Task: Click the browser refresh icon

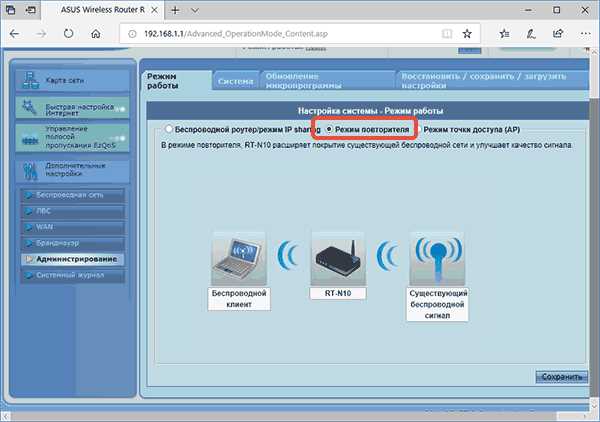Action: pyautogui.click(x=68, y=34)
